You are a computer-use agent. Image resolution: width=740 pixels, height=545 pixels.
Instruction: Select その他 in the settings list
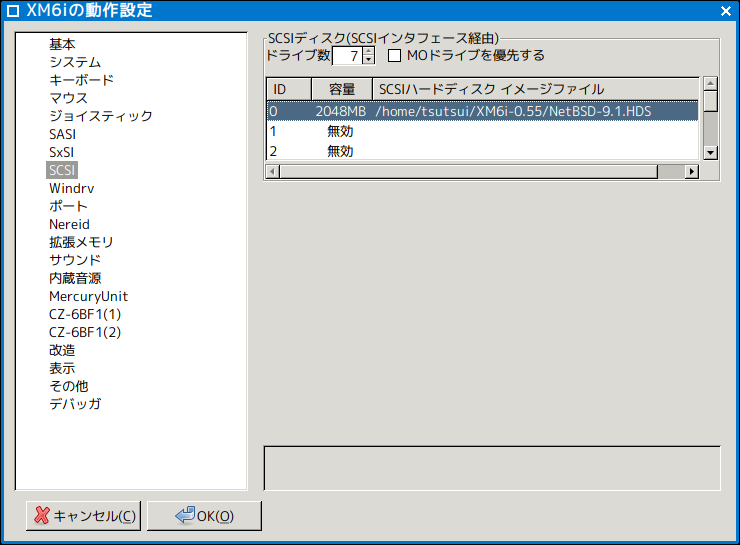[69, 386]
